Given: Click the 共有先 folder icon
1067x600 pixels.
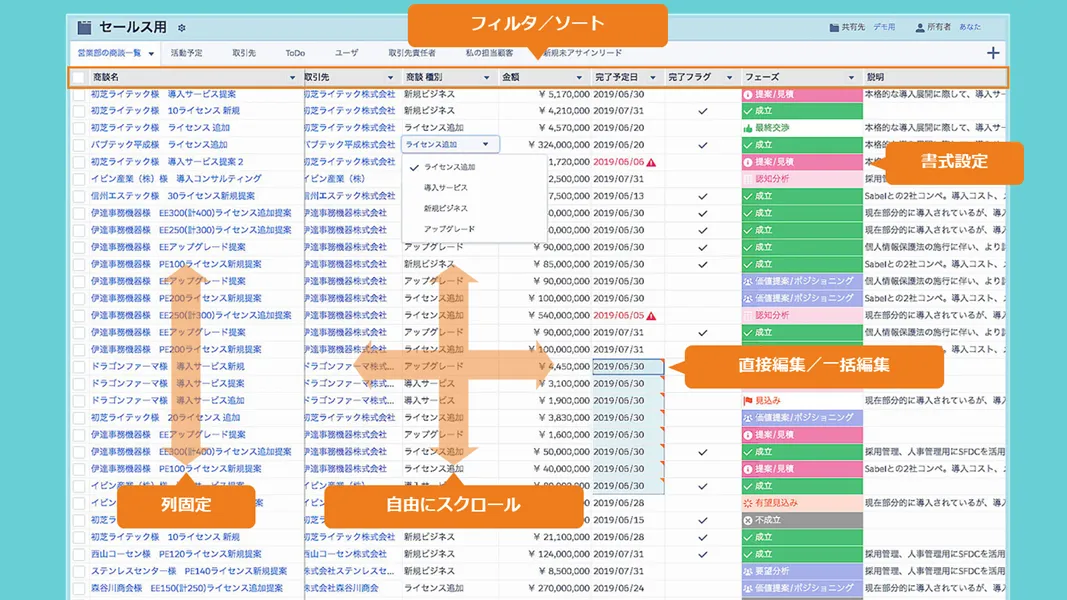Looking at the screenshot, I should pos(834,27).
